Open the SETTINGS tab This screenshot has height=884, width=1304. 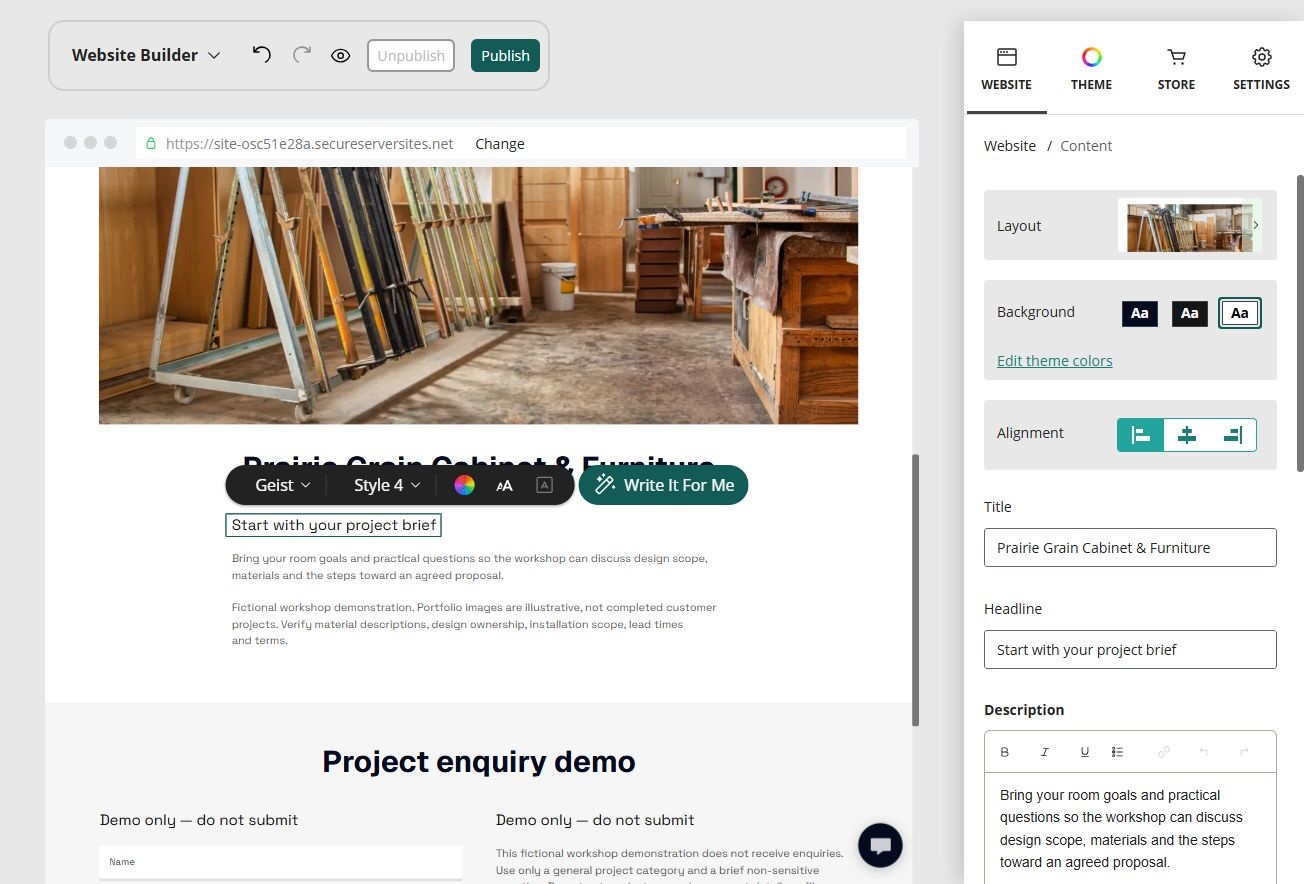point(1261,69)
